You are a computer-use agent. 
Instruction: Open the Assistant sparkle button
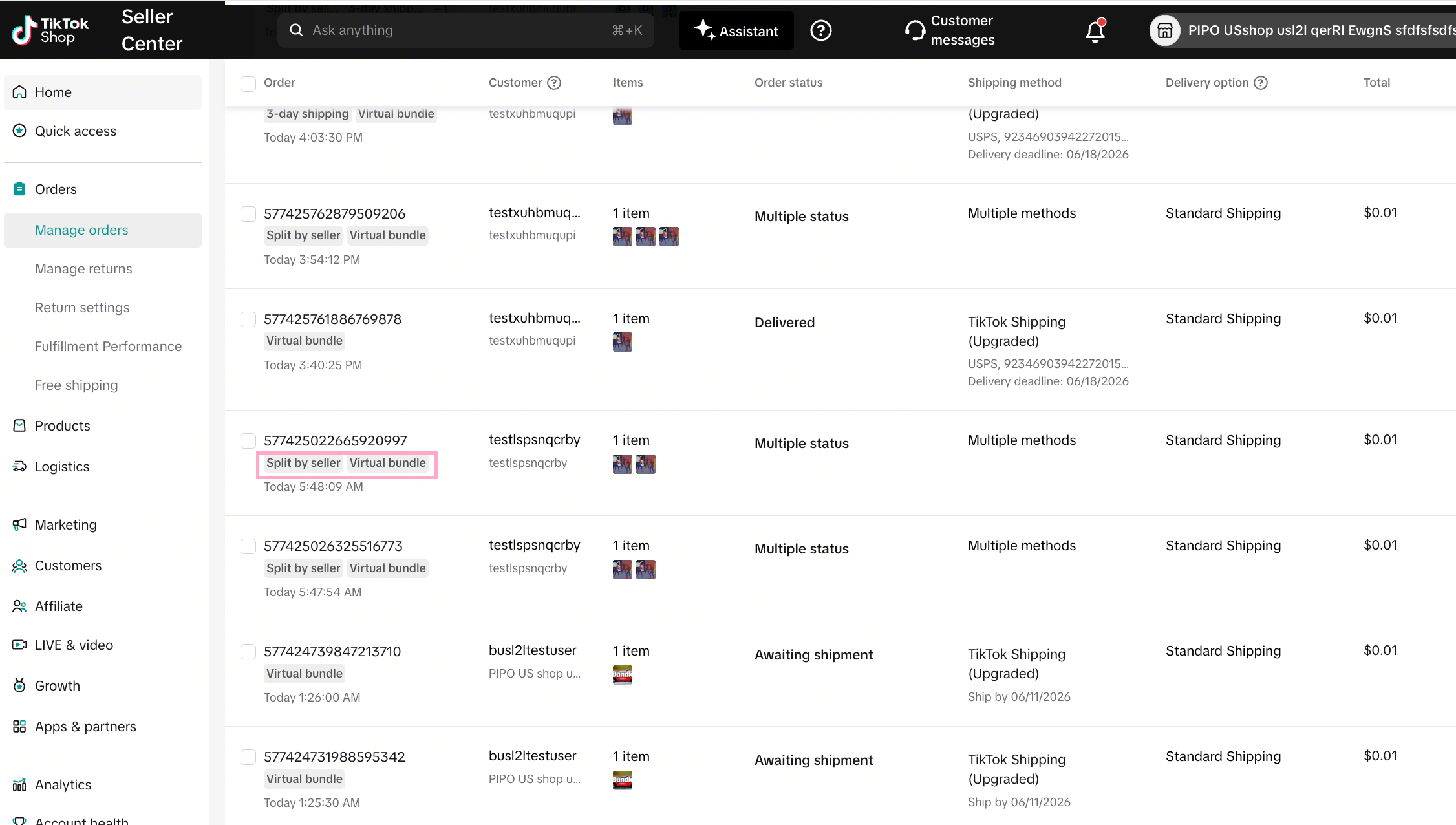pos(736,30)
